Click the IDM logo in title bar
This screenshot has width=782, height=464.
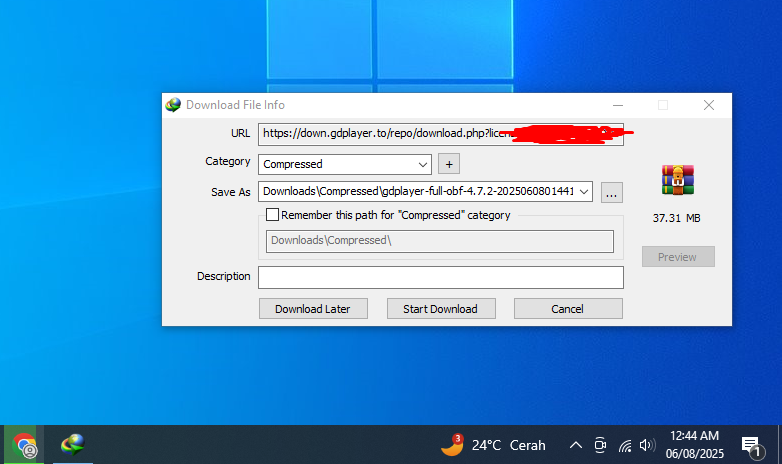point(173,105)
